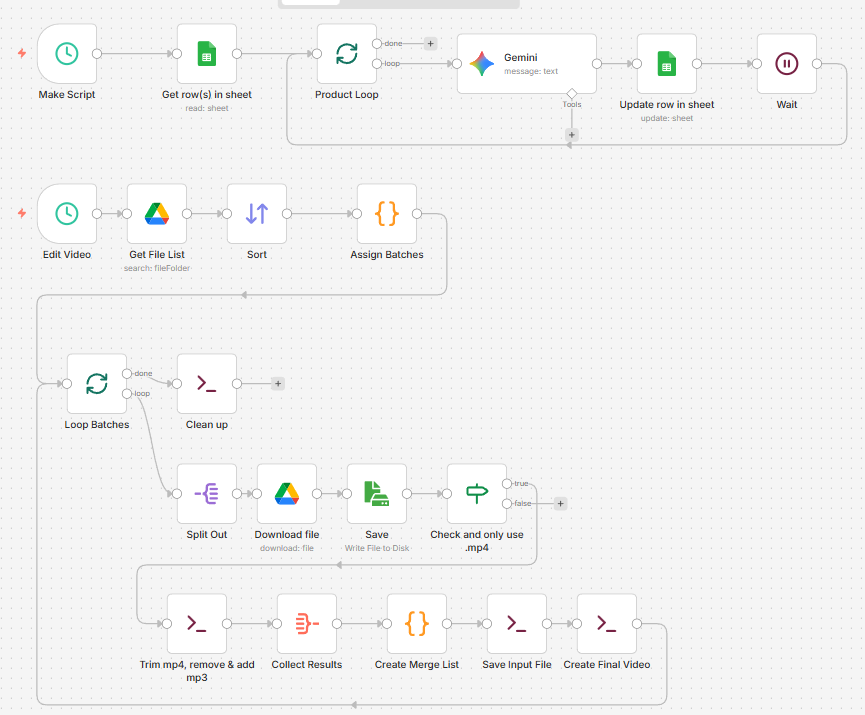Open the Gemini message node

point(526,64)
